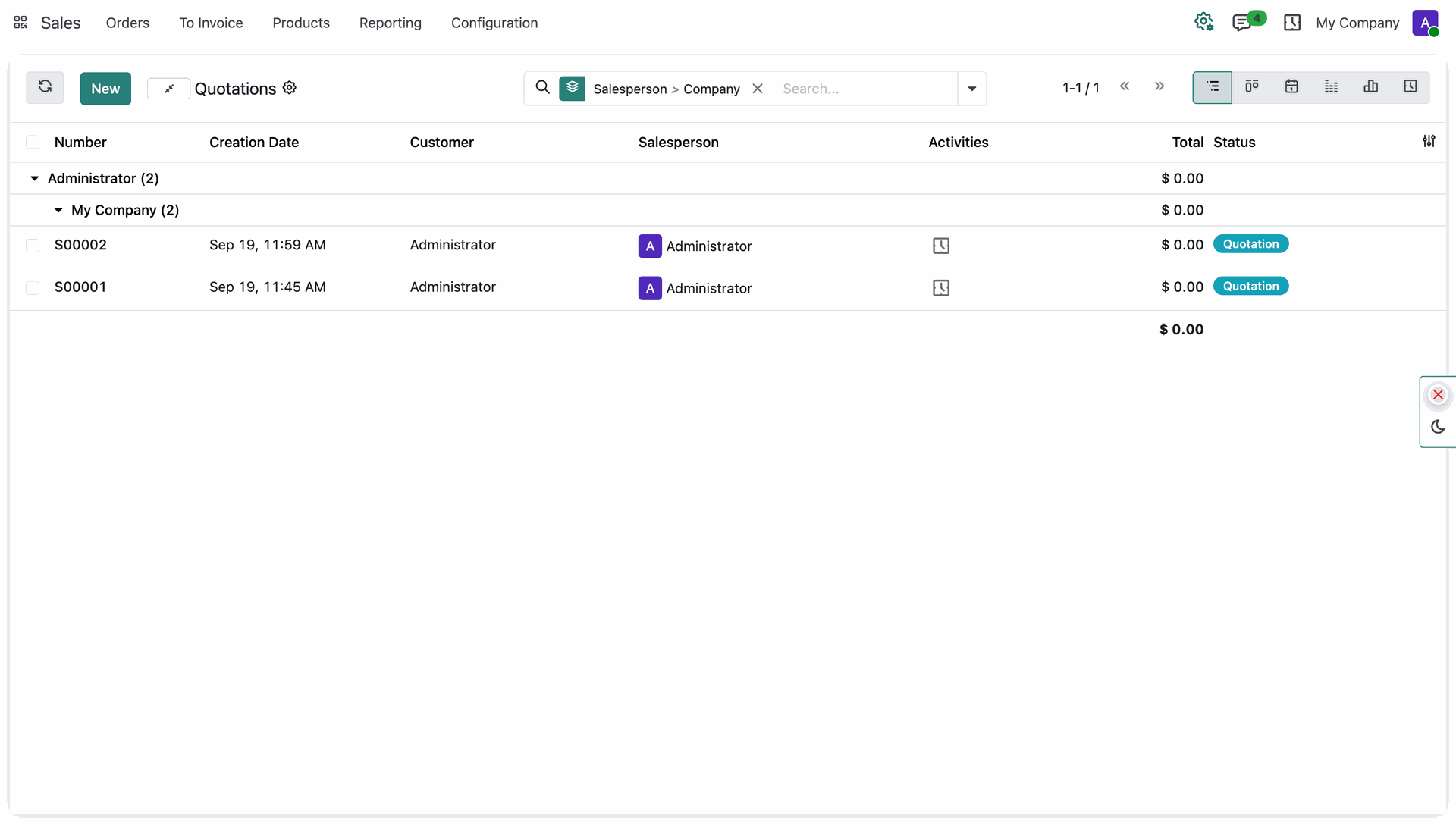1456x824 pixels.
Task: Sort by Creation Date column header
Action: click(x=254, y=143)
